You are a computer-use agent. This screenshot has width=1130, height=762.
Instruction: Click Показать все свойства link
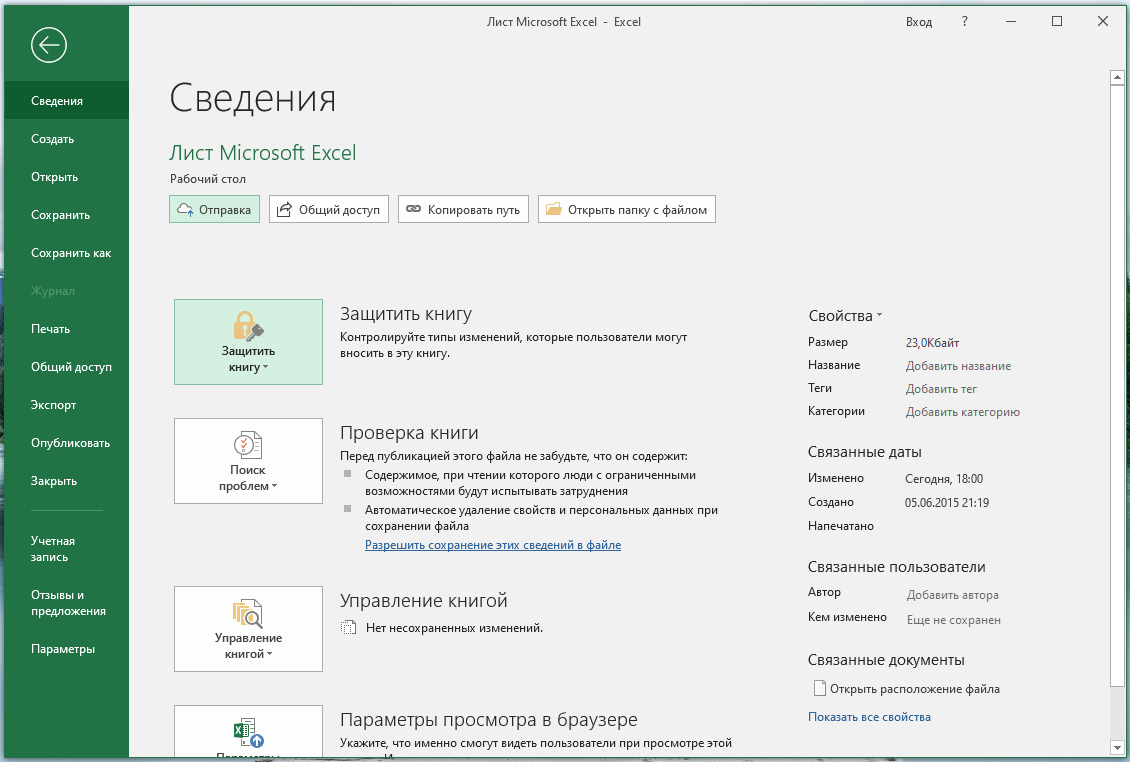869,717
